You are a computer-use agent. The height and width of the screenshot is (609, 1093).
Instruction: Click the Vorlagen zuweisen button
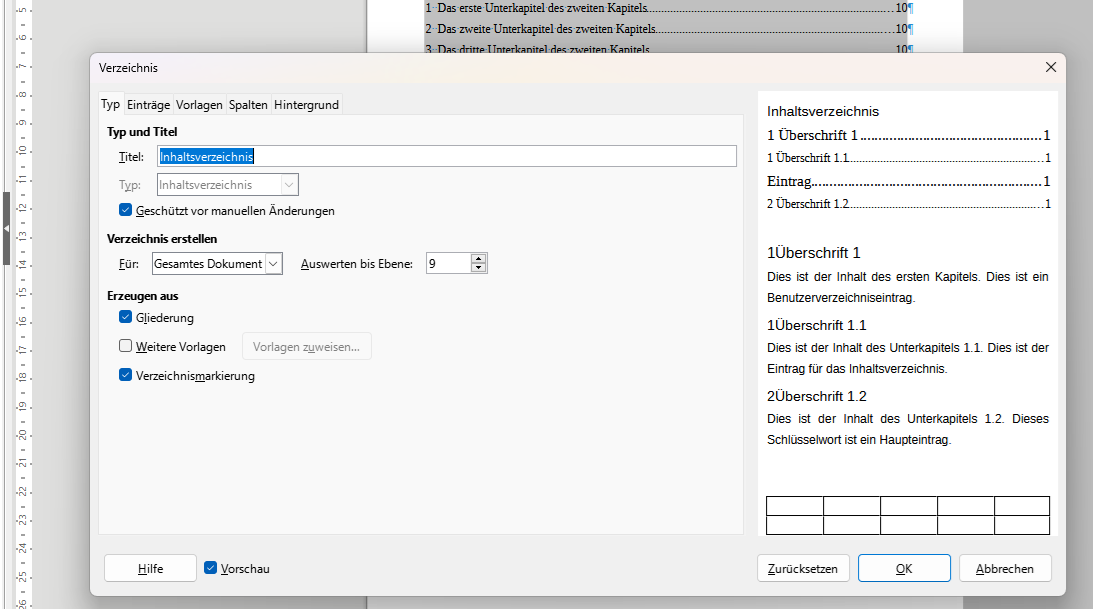307,346
